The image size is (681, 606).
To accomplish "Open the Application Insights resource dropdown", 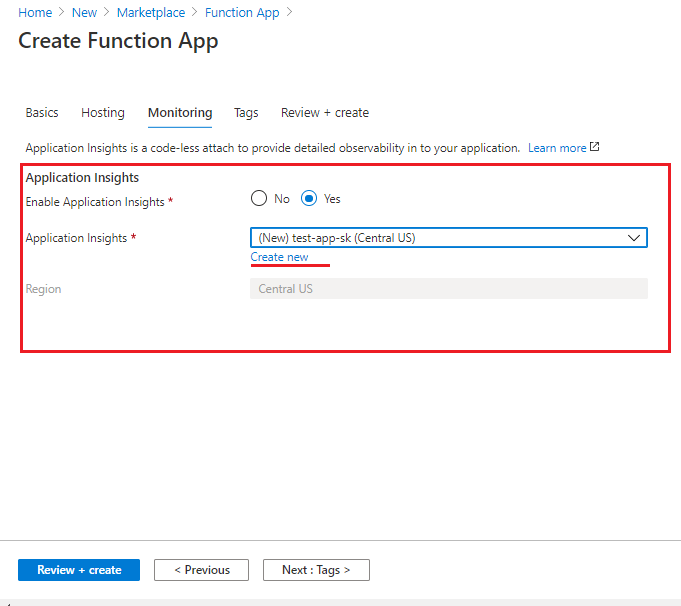I will (x=449, y=238).
